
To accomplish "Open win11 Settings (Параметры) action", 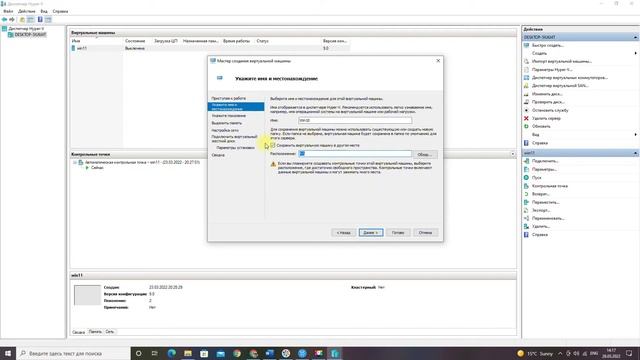I will [x=544, y=169].
